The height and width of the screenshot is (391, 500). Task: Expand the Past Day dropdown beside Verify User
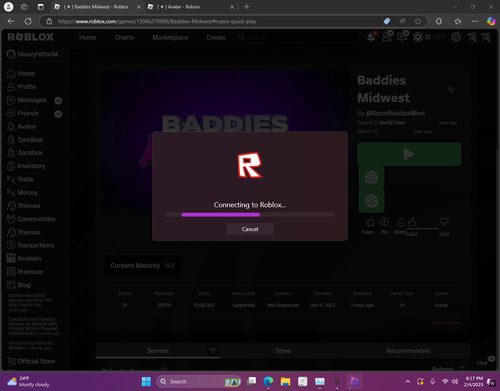click(x=451, y=123)
